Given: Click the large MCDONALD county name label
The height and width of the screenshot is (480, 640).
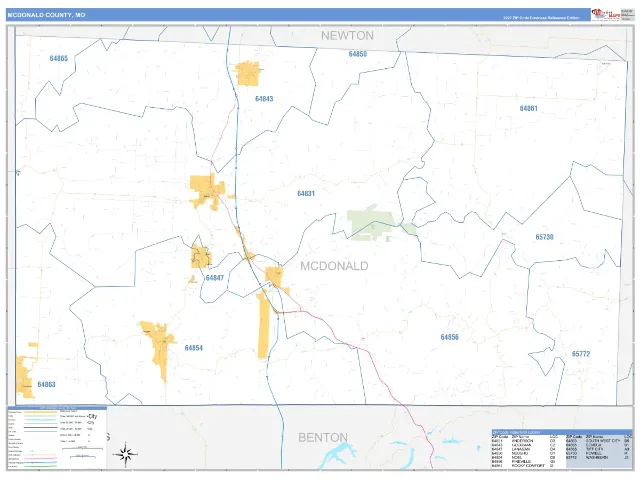Looking at the screenshot, I should point(334,266).
